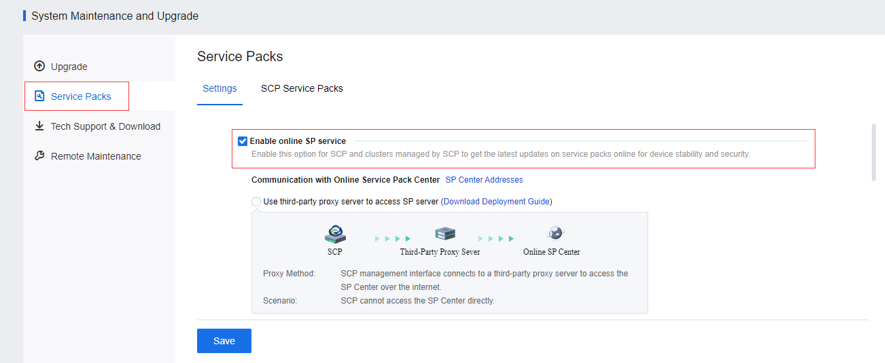The width and height of the screenshot is (885, 363).
Task: Click 'SCP cannot access the SP Center directly' text
Action: (418, 300)
